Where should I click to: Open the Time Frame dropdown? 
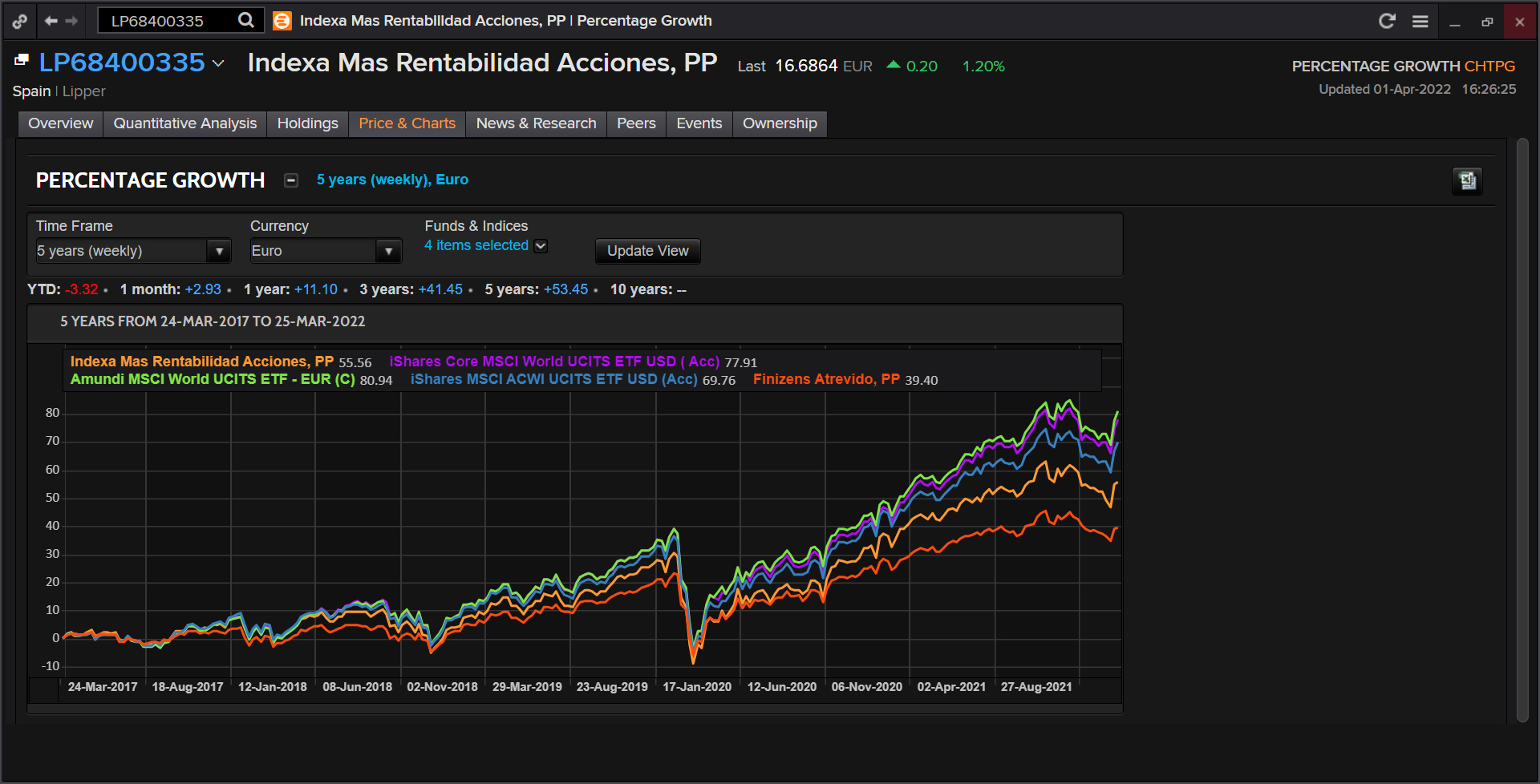[x=133, y=251]
